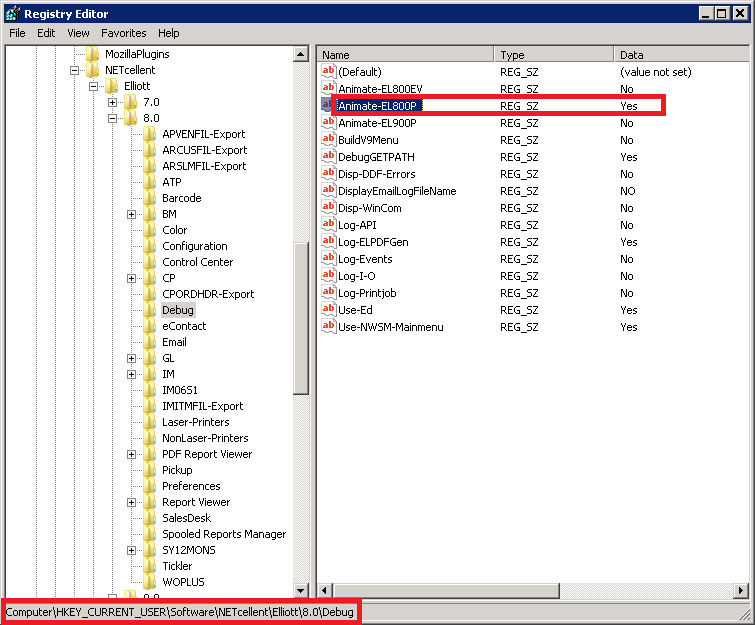Click the string icon next to Disp-WinCom
Screen dimensions: 755x625
(x=328, y=207)
